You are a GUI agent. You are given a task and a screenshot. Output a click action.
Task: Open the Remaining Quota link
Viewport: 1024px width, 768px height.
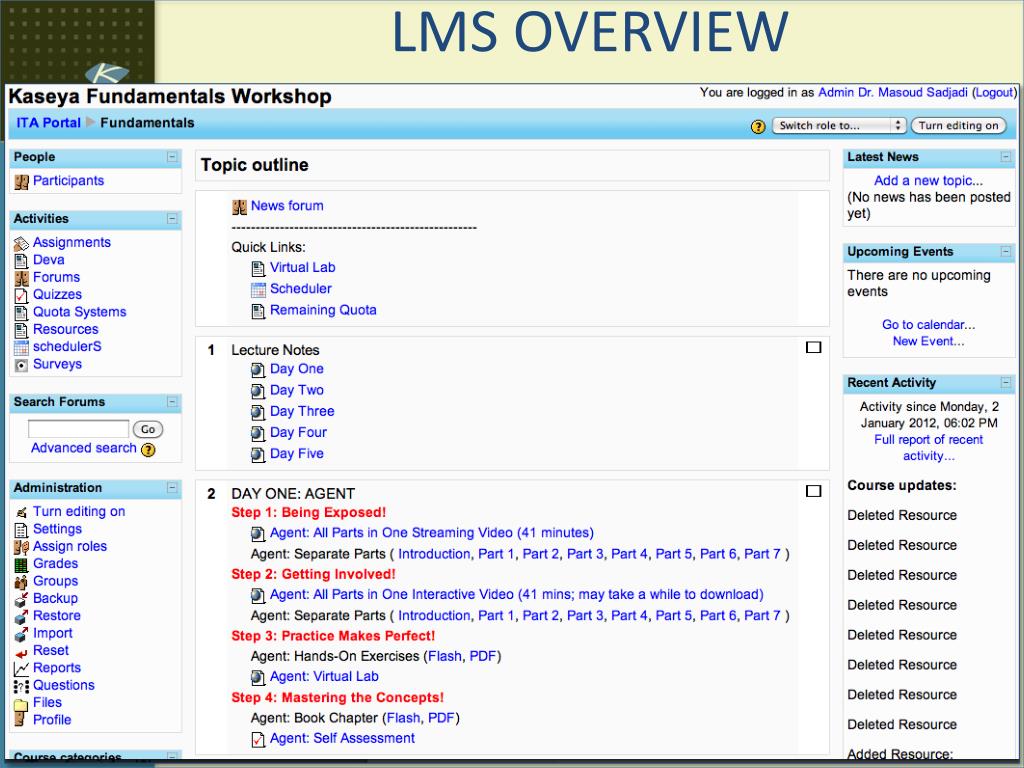[323, 310]
